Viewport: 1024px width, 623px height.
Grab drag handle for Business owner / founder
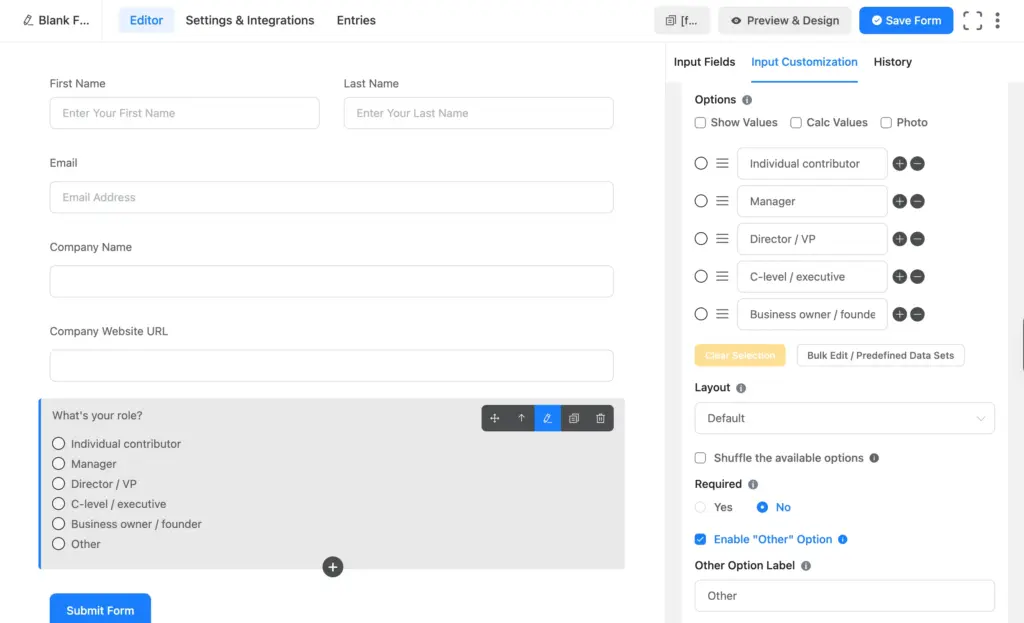click(x=722, y=314)
